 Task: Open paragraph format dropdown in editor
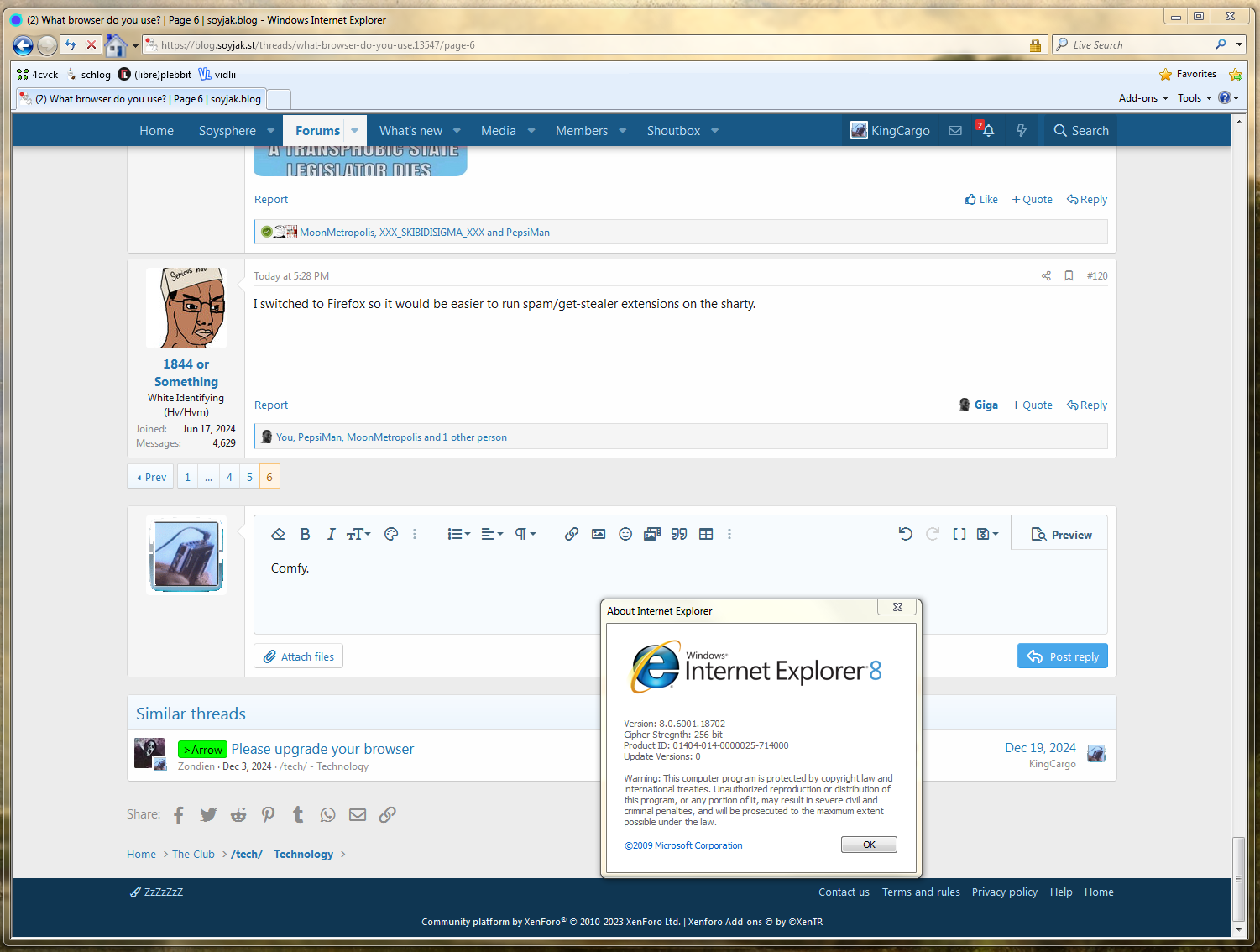pyautogui.click(x=525, y=534)
